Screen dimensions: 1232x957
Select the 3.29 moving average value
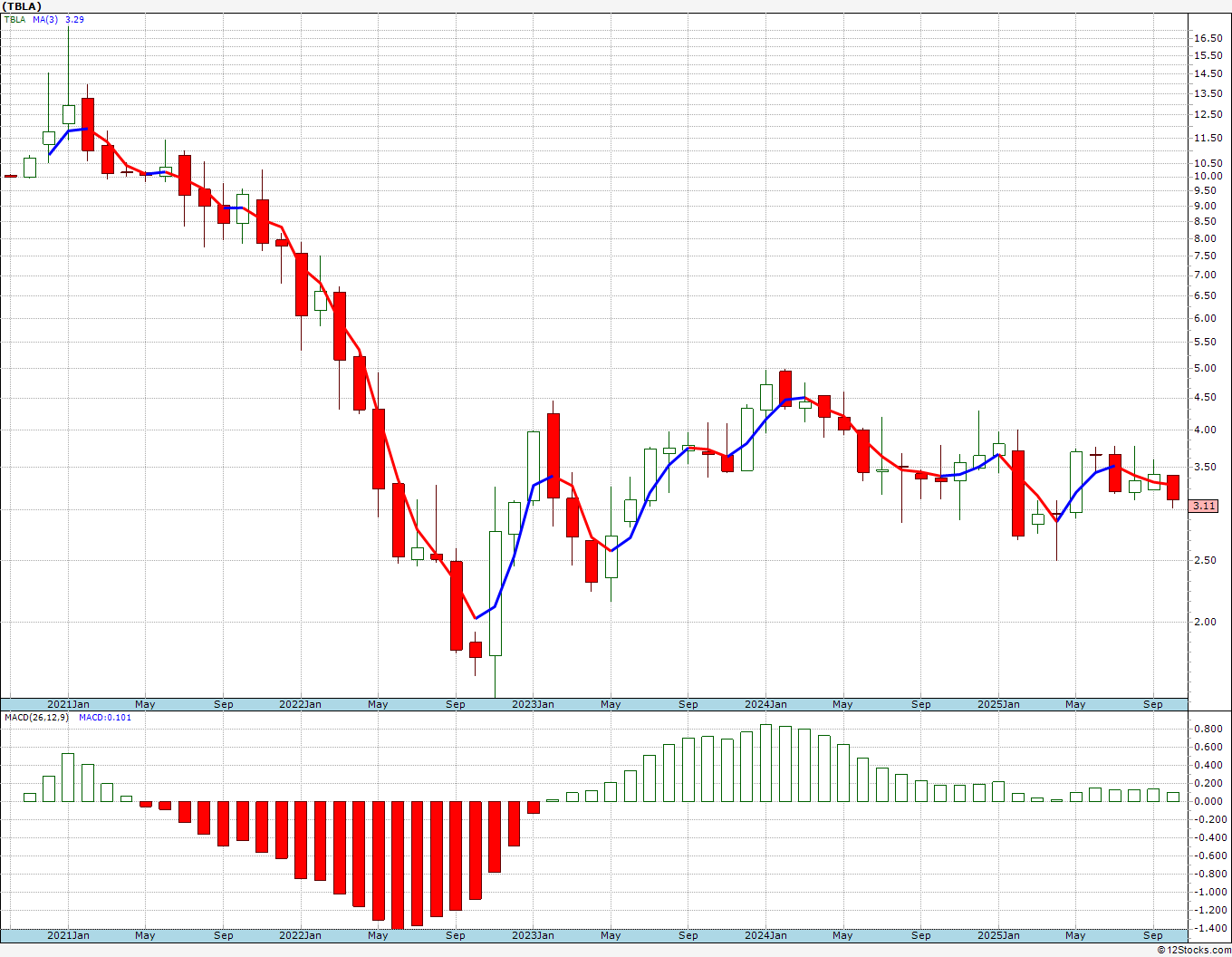coord(75,19)
